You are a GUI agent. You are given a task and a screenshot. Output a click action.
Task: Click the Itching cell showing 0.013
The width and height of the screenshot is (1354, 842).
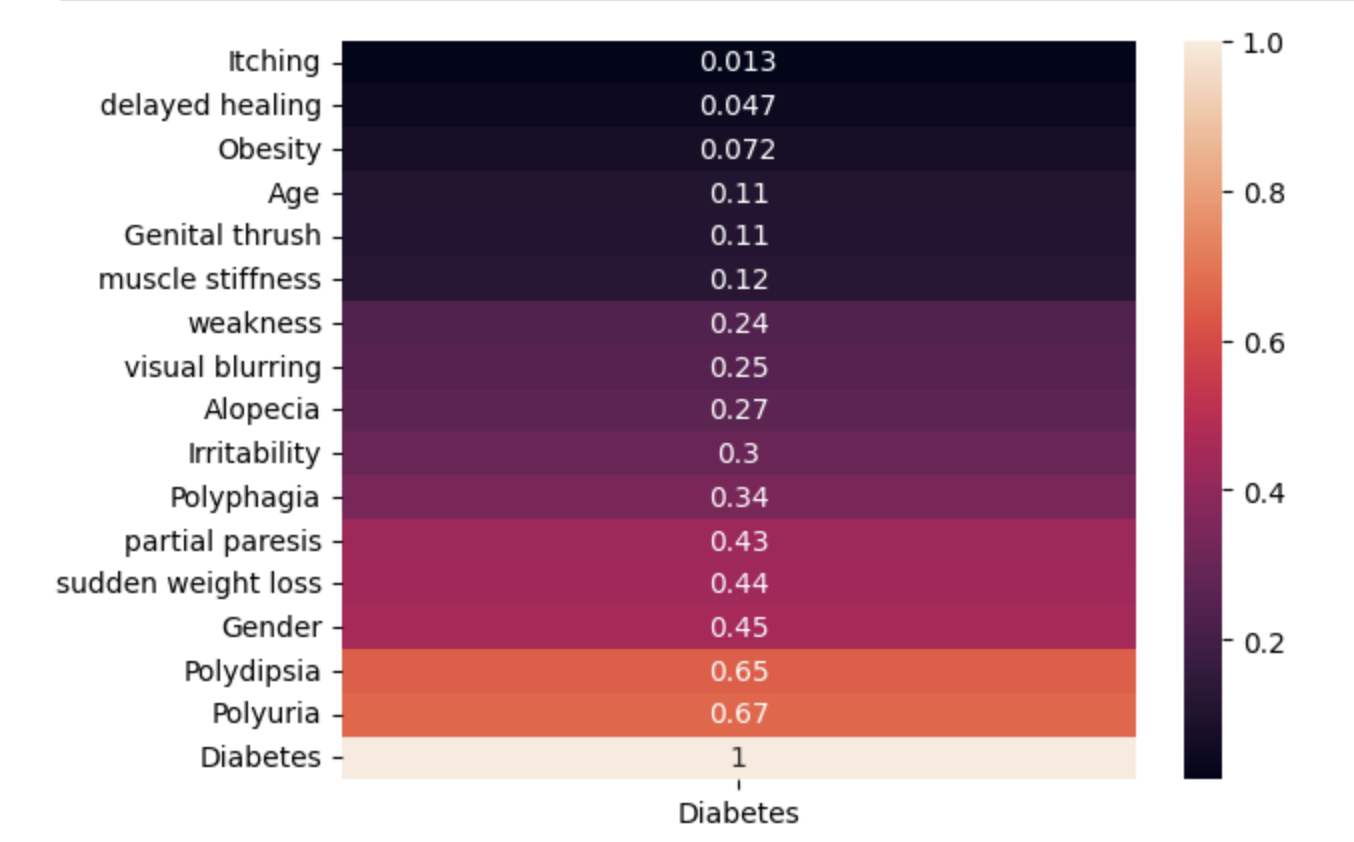click(x=738, y=62)
